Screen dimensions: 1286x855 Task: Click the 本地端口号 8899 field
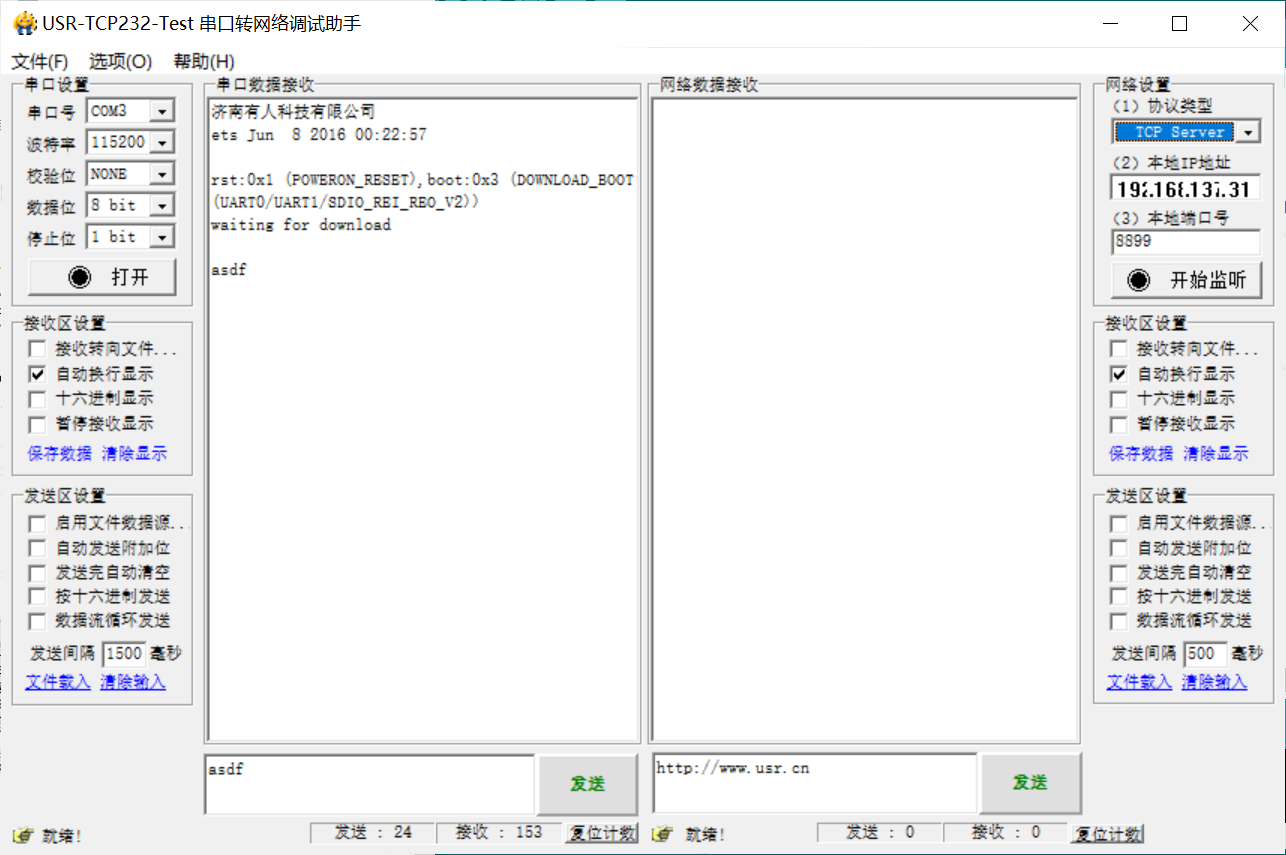pos(1186,241)
